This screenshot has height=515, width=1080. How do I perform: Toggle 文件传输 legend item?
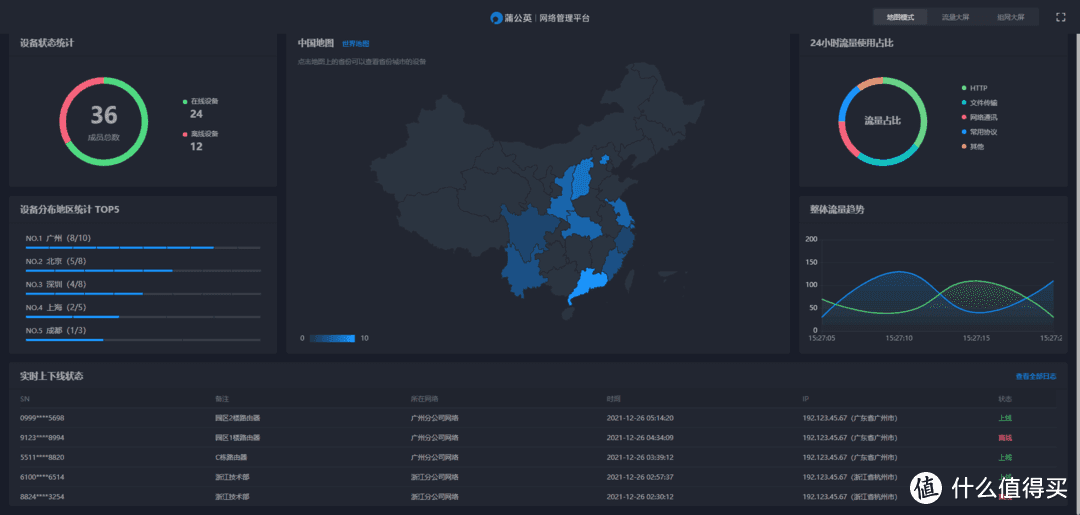[x=979, y=103]
